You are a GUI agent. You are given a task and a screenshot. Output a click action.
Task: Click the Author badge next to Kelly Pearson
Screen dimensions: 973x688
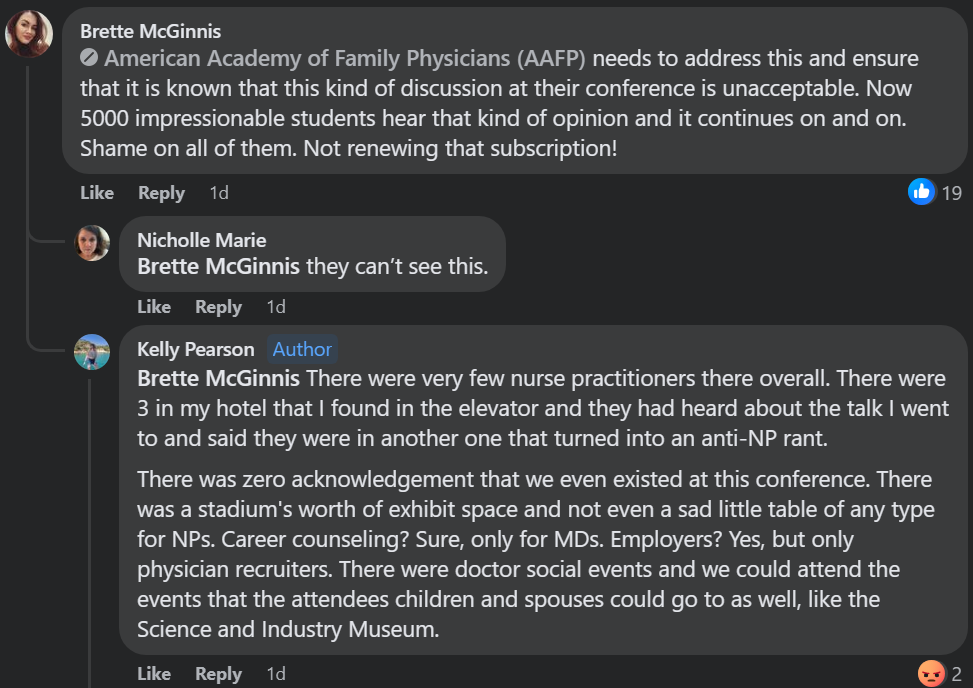[302, 349]
